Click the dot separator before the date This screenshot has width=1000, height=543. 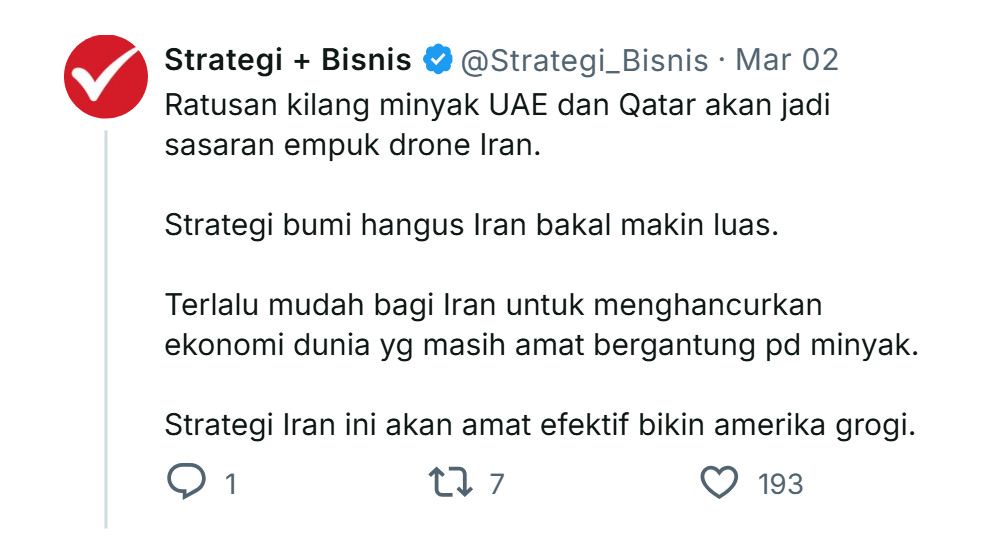[721, 60]
